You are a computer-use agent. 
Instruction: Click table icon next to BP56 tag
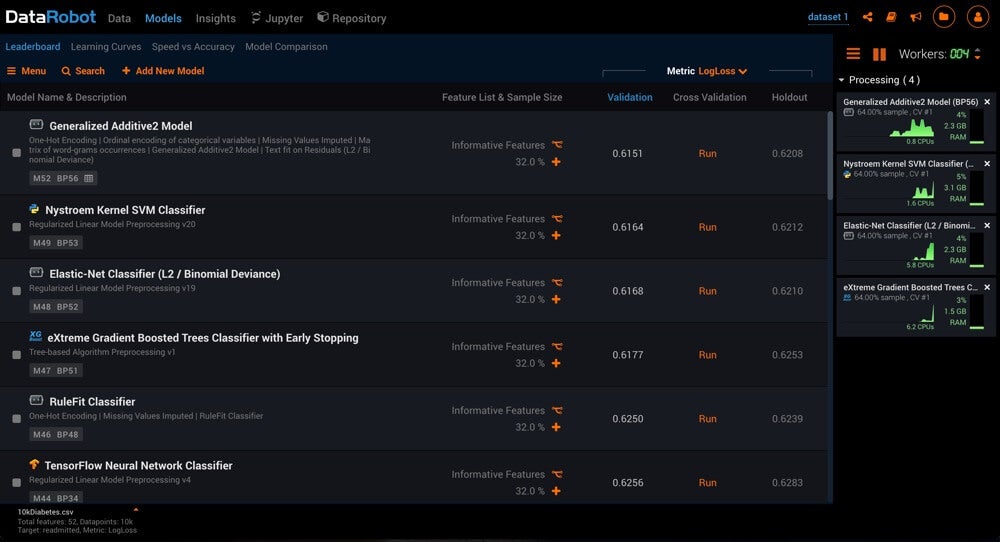(89, 179)
